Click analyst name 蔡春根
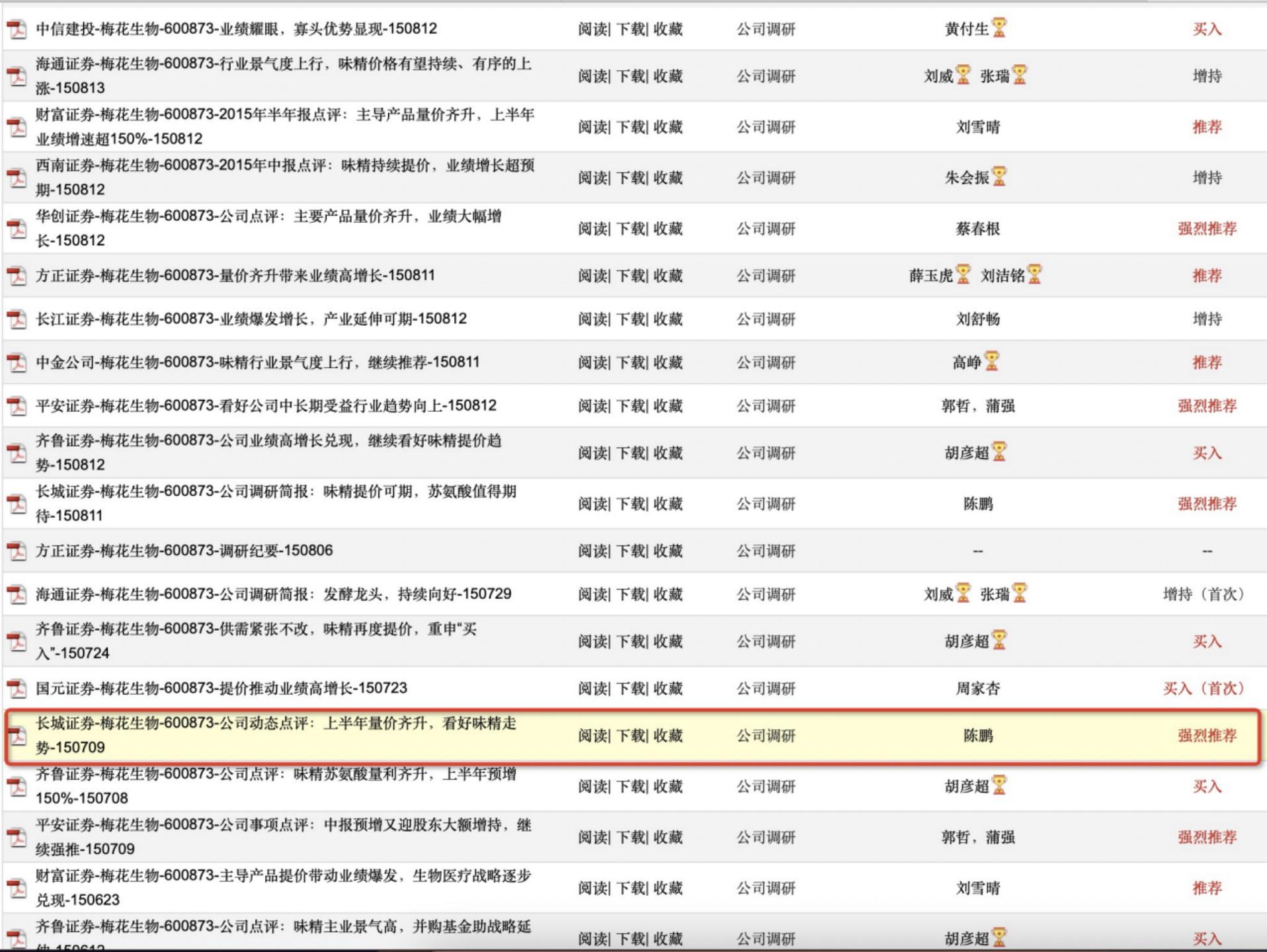 tap(978, 229)
